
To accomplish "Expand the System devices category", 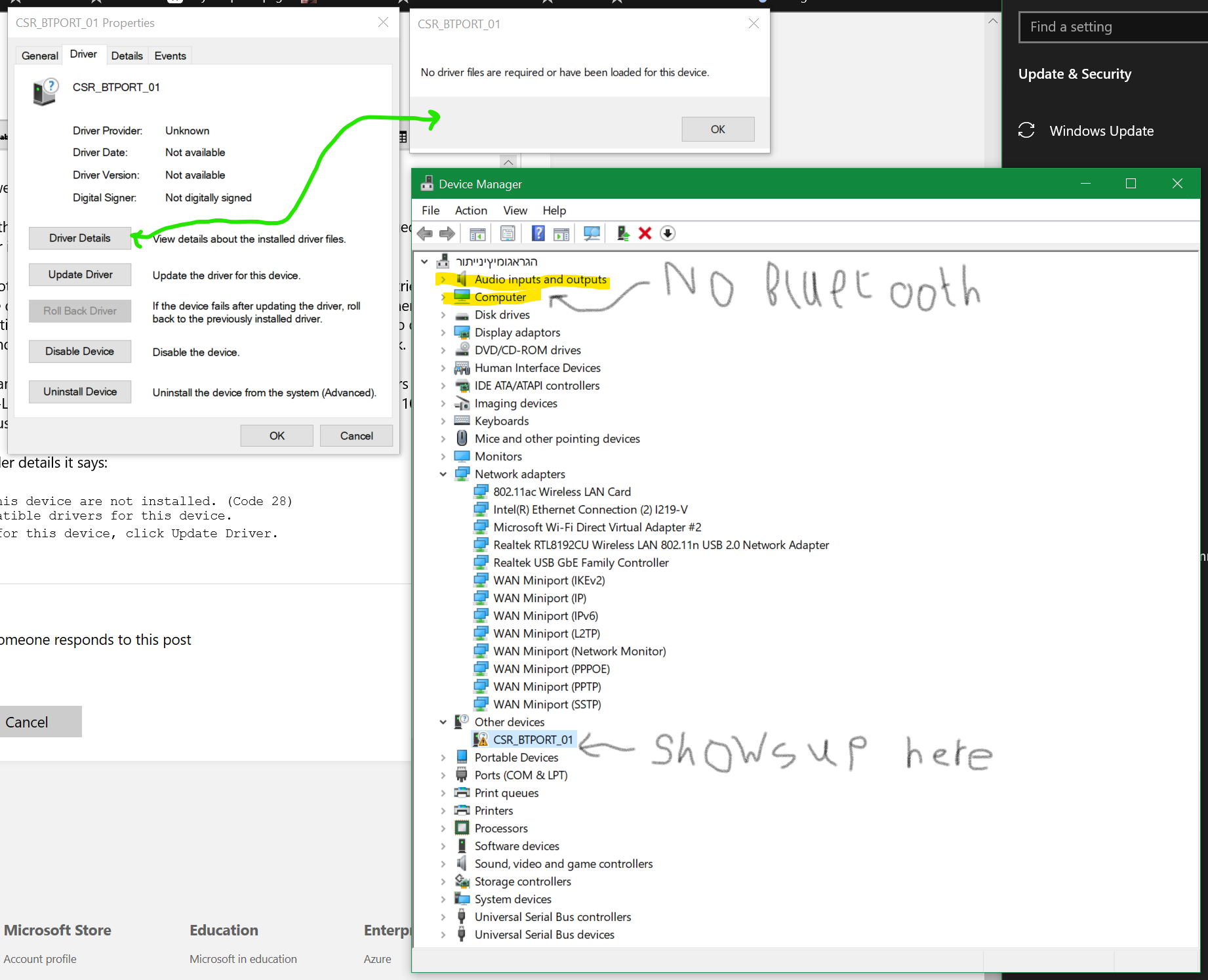I will pos(443,899).
